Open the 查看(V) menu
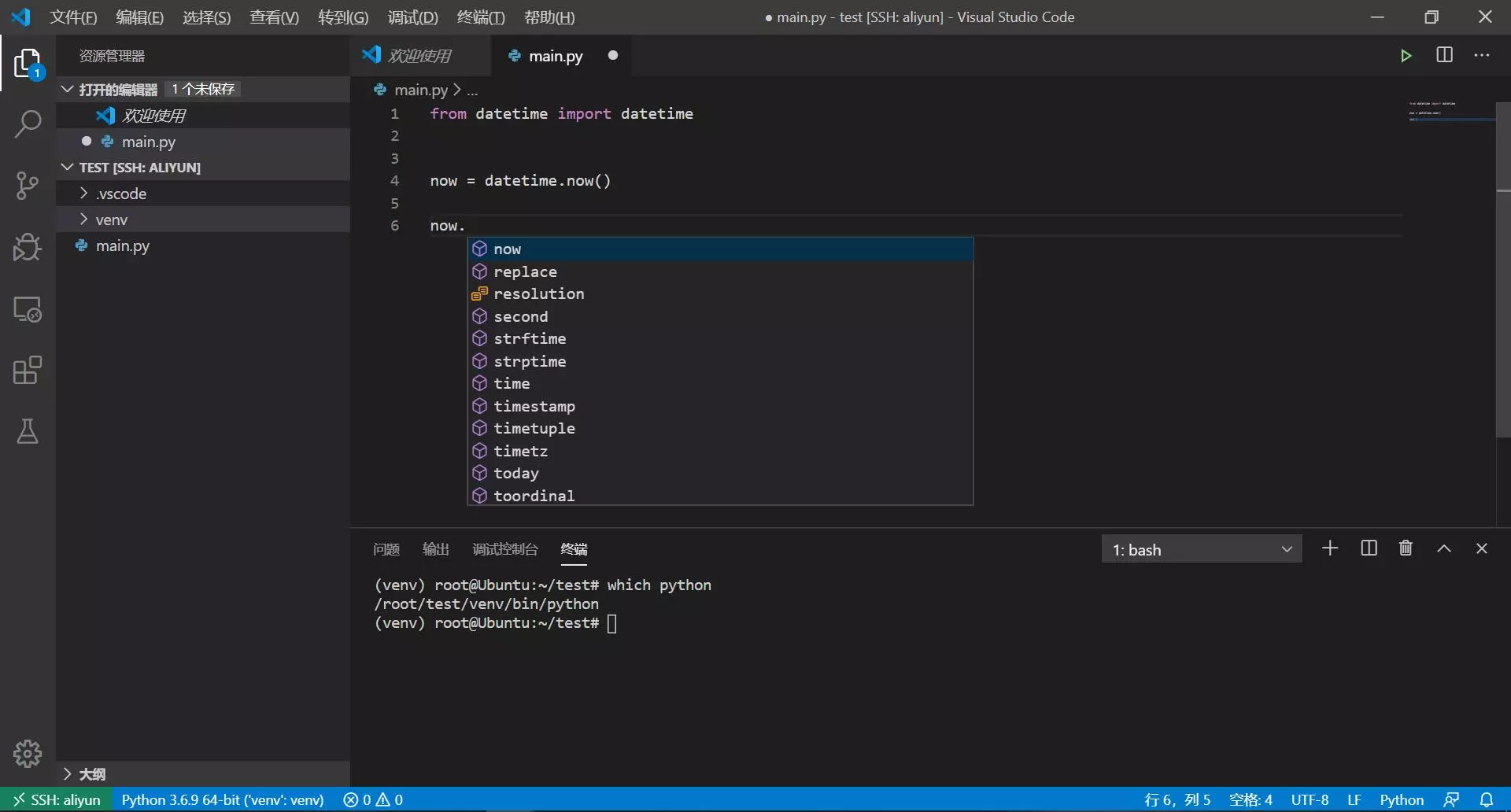Screen dimensions: 1511x812 274,17
